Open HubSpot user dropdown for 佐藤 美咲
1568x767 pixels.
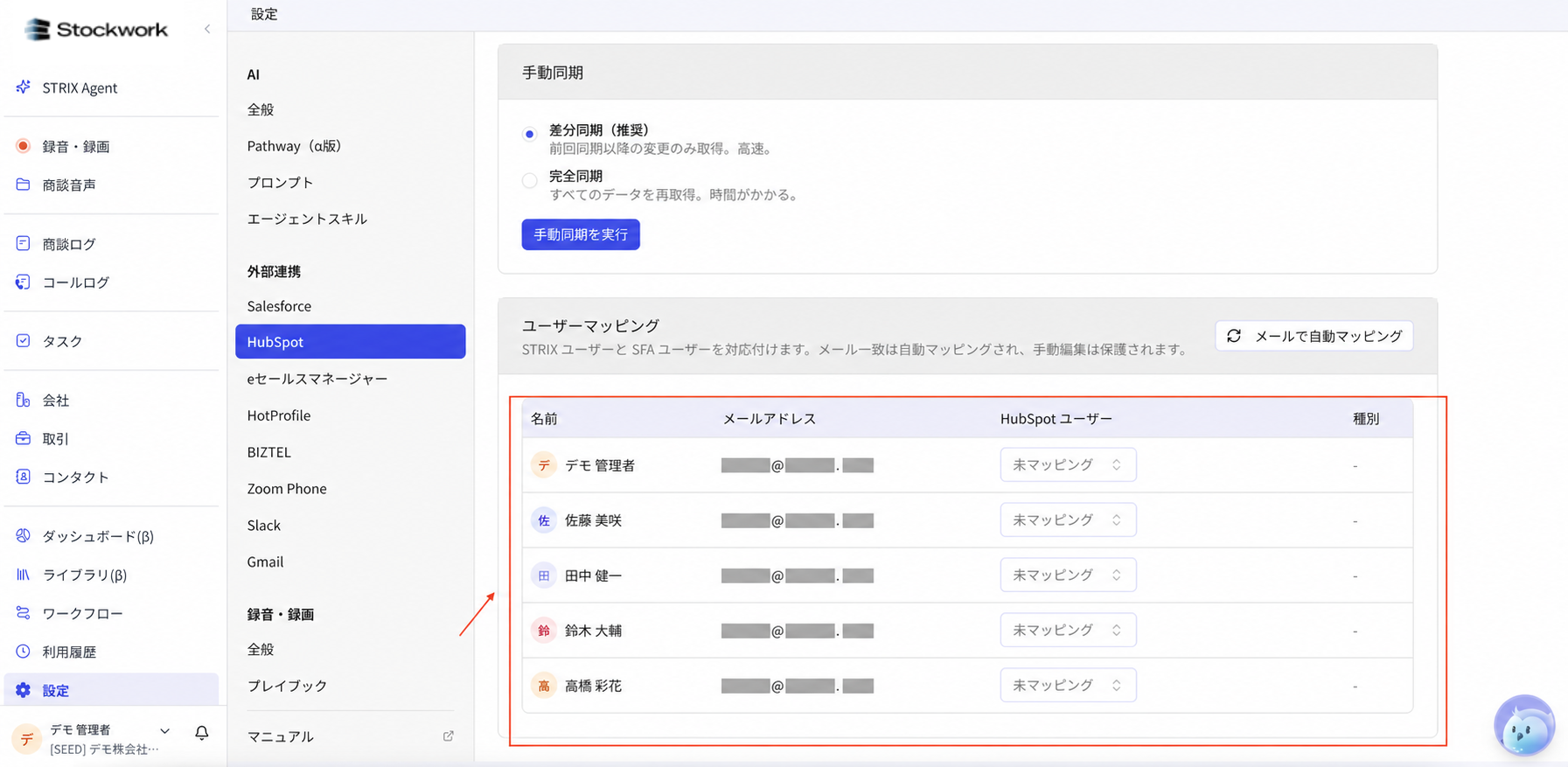pos(1068,519)
